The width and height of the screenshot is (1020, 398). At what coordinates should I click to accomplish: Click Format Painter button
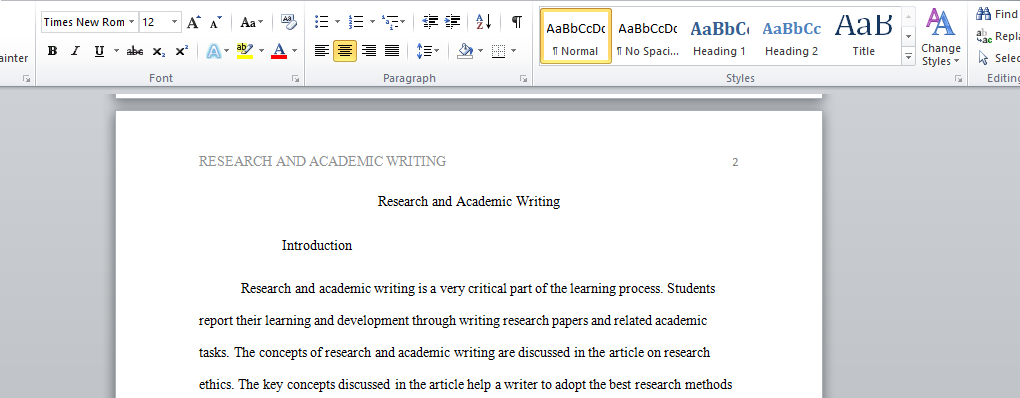[14, 59]
